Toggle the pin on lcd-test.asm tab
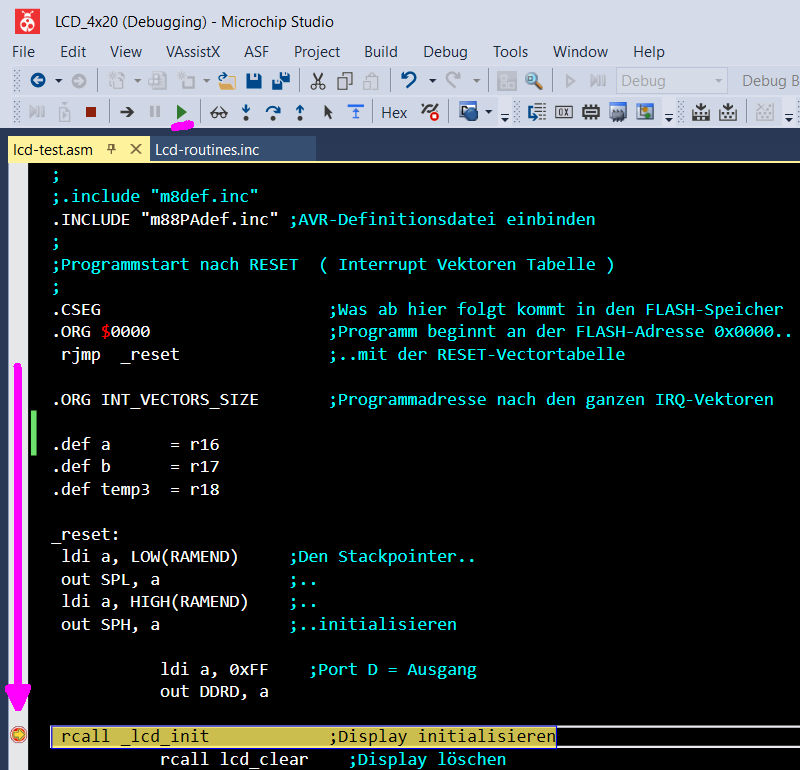Image resolution: width=800 pixels, height=770 pixels. pos(111,150)
